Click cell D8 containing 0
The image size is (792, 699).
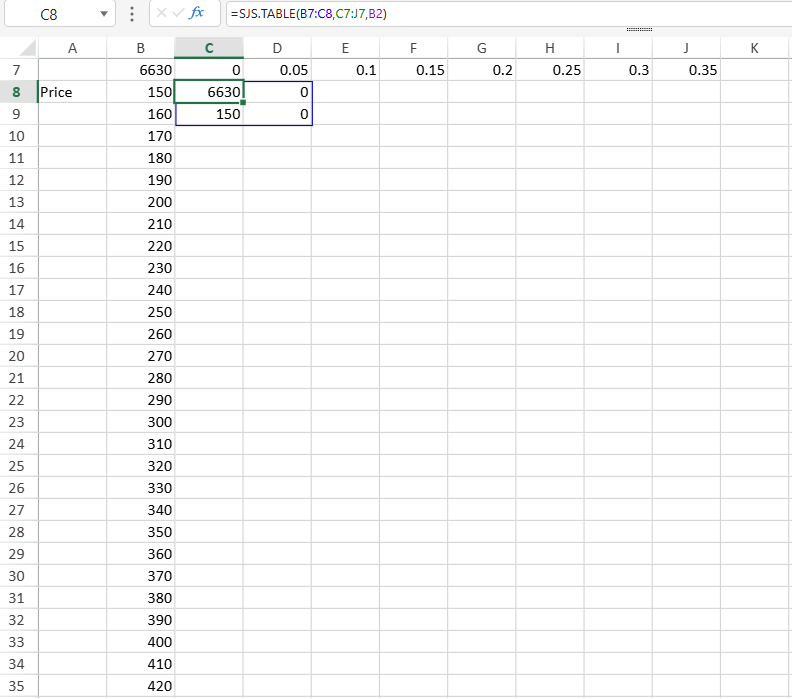coord(277,92)
